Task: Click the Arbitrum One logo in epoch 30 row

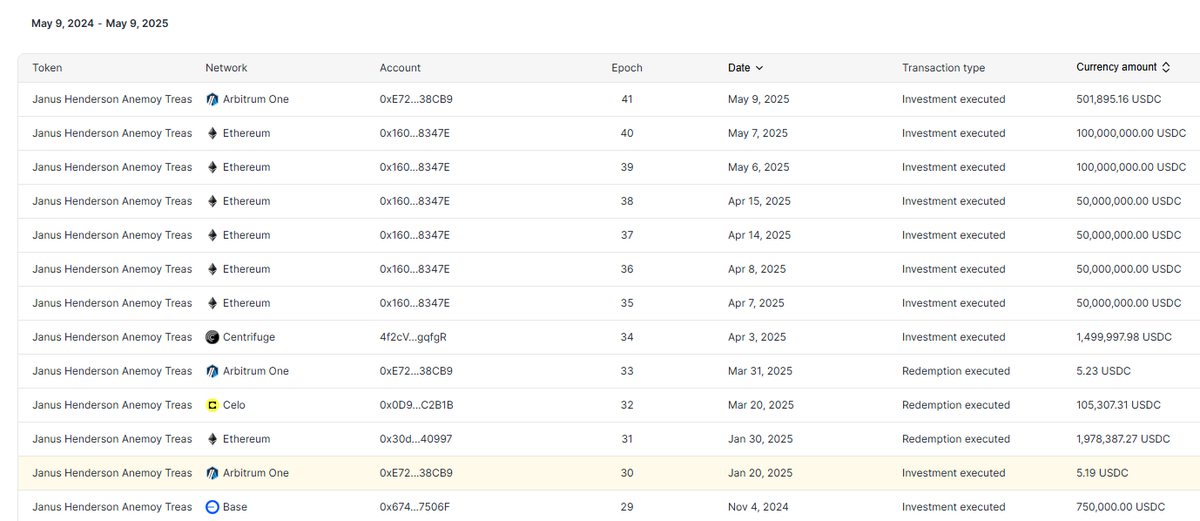Action: pos(212,474)
